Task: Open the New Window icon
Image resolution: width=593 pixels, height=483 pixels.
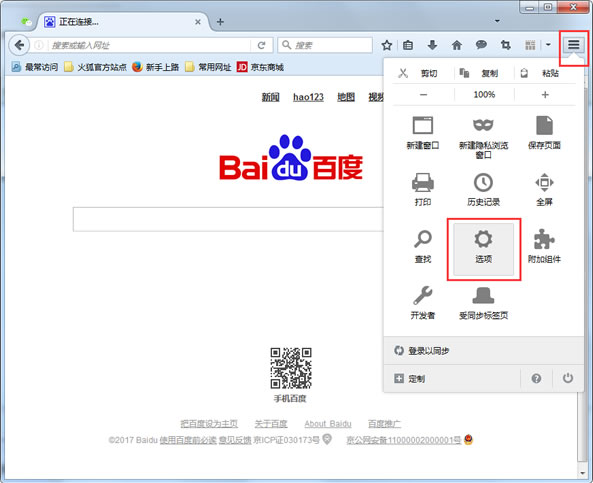Action: tap(423, 125)
